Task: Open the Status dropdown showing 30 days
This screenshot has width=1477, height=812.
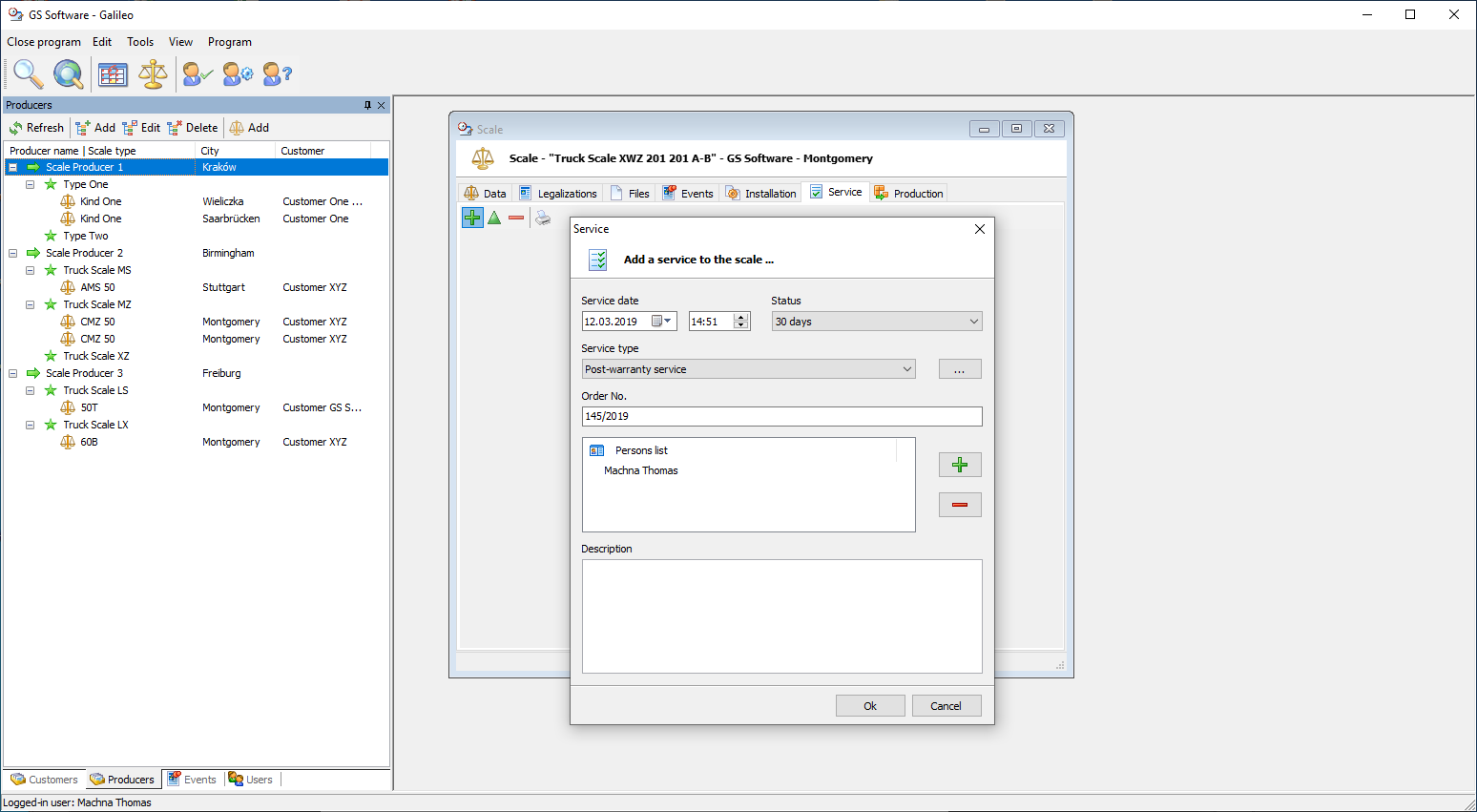Action: coord(876,322)
